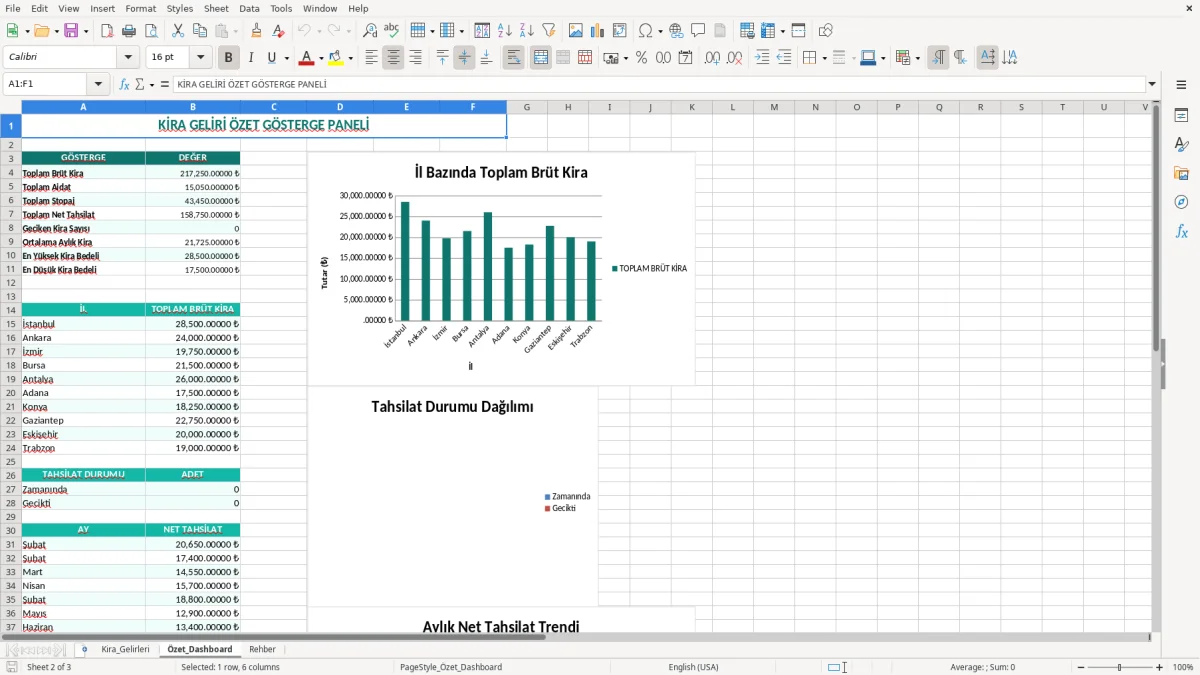1200x675 pixels.
Task: Toggle Merge and Center Cells
Action: pos(541,58)
